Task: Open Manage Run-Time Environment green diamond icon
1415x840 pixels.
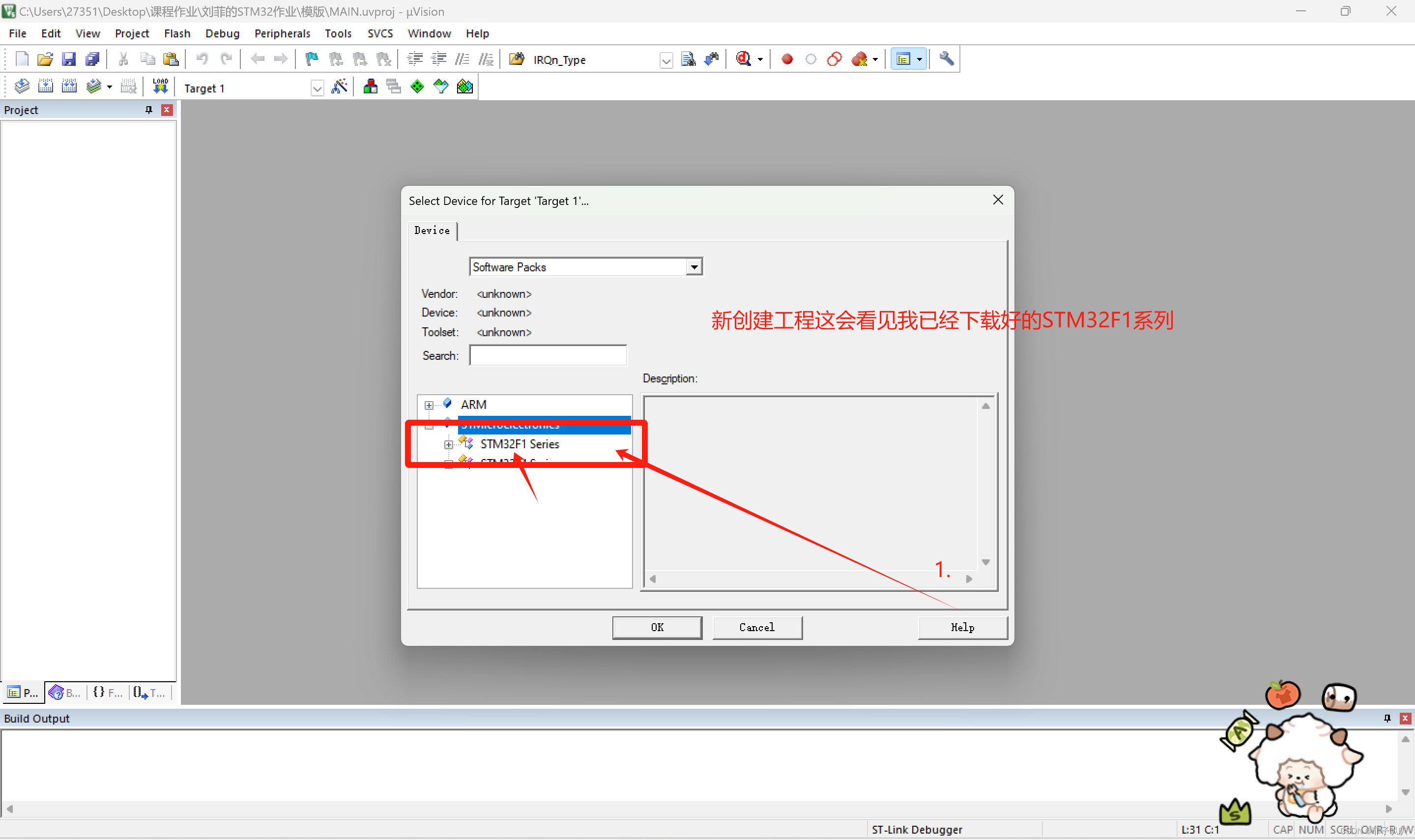Action: [x=417, y=87]
